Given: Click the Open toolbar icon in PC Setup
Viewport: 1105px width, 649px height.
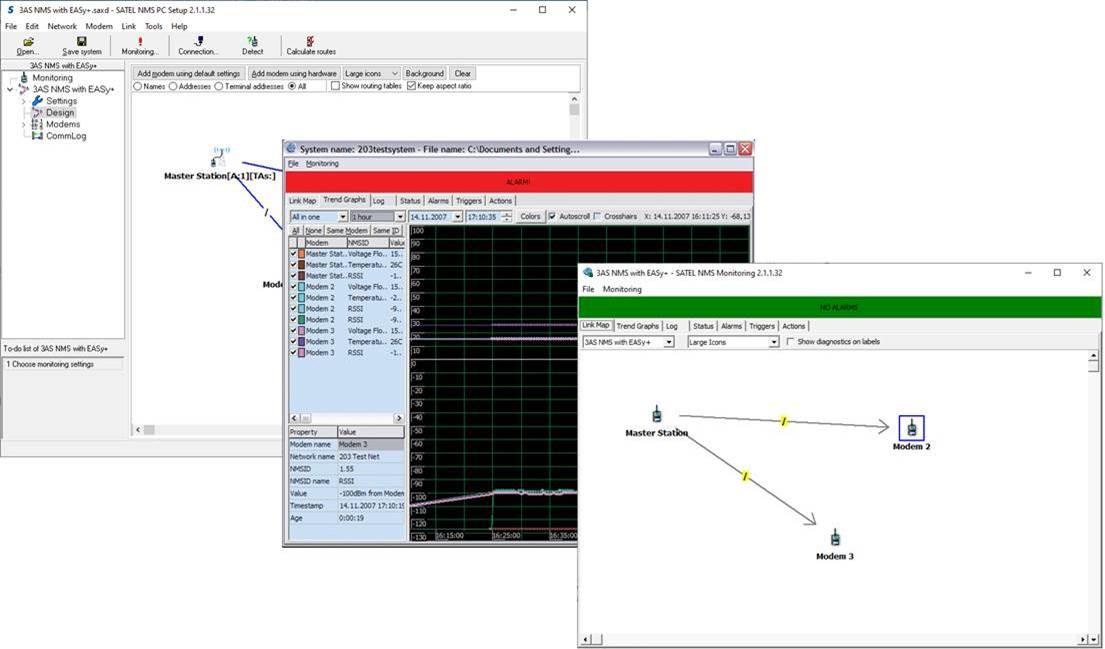Looking at the screenshot, I should pyautogui.click(x=28, y=42).
